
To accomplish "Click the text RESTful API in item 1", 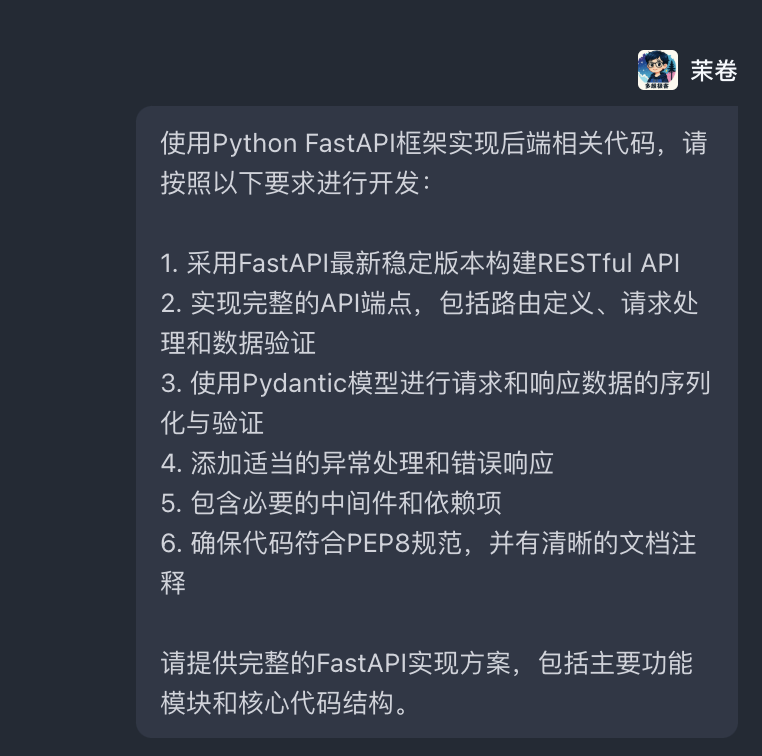I will (x=609, y=264).
